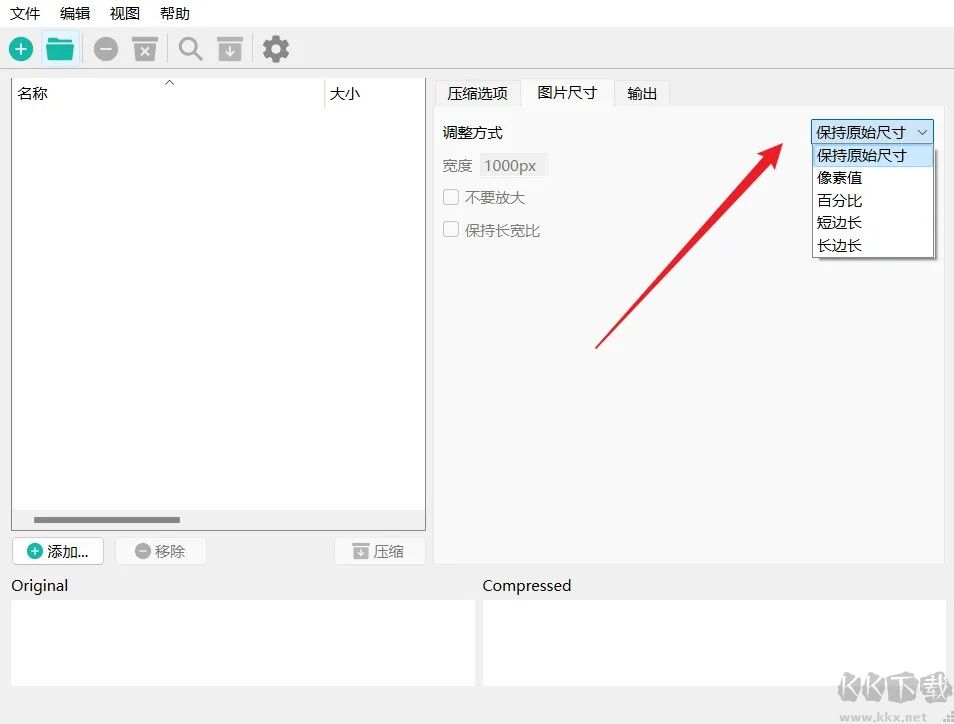Clear the list with the box-x icon
Image resolution: width=954 pixels, height=724 pixels.
[x=145, y=49]
